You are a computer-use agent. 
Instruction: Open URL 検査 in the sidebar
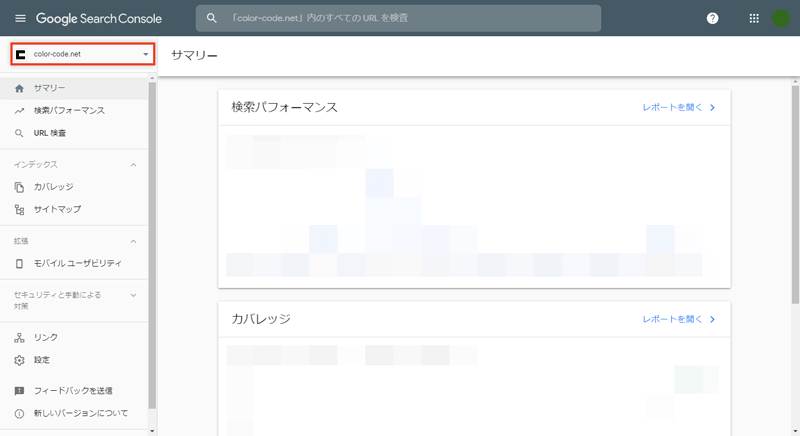tap(74, 133)
